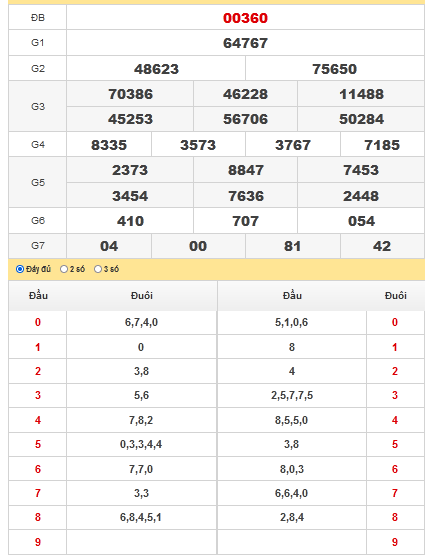The height and width of the screenshot is (559, 428).
Task: Select the "3 số" radio option
Action: pyautogui.click(x=98, y=269)
